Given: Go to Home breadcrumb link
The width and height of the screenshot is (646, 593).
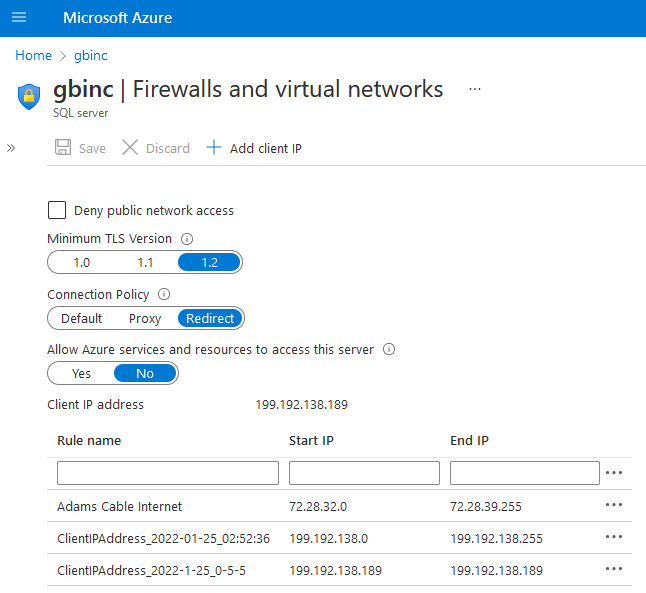Looking at the screenshot, I should pyautogui.click(x=33, y=55).
